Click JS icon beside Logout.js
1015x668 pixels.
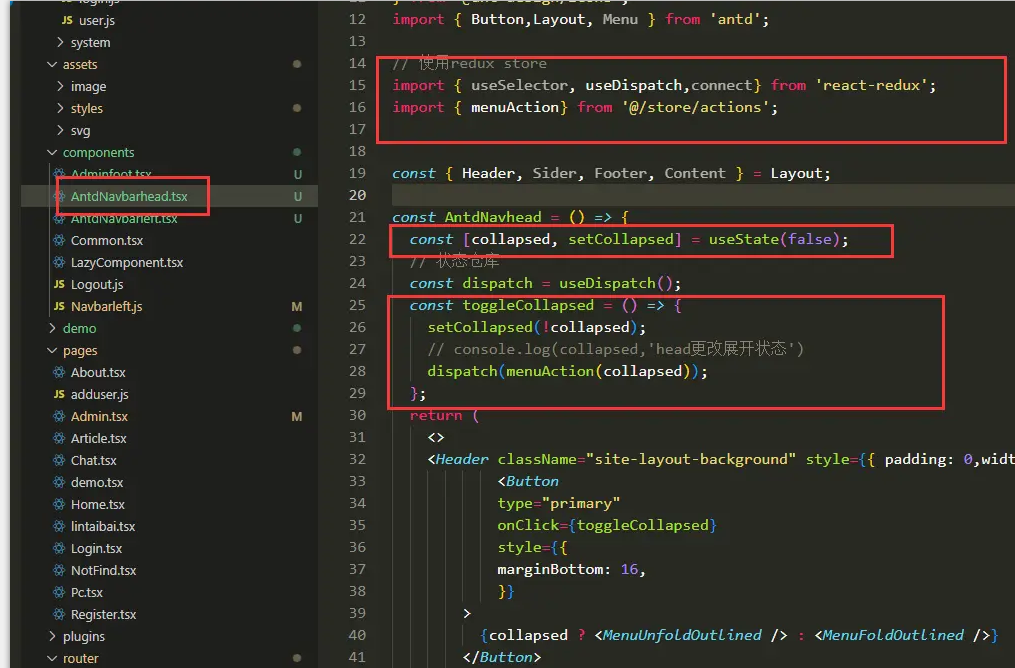click(x=60, y=285)
